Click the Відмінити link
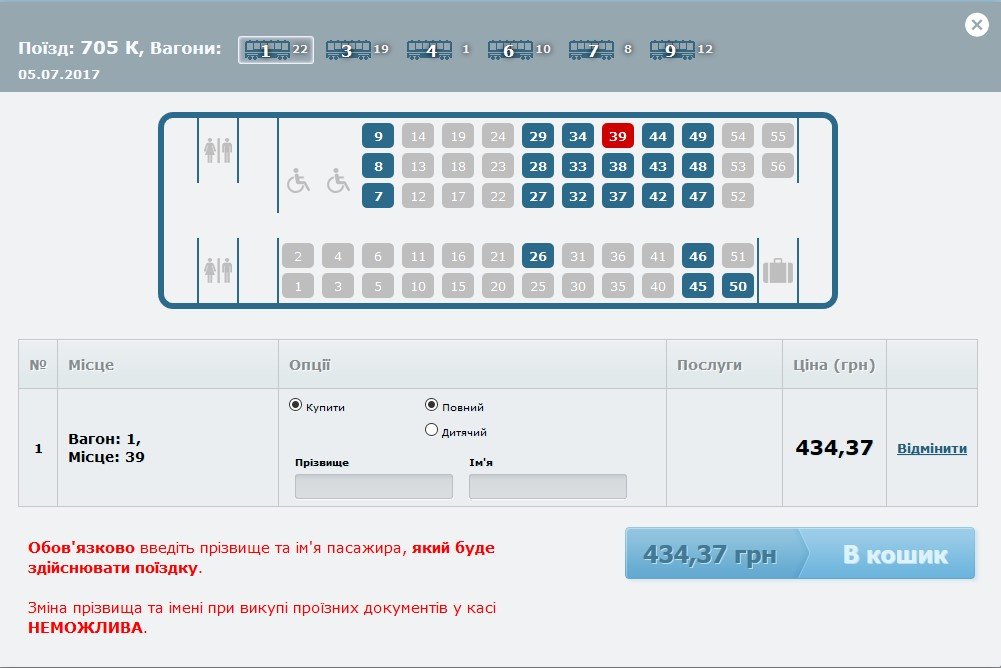This screenshot has width=1001, height=668. (931, 449)
